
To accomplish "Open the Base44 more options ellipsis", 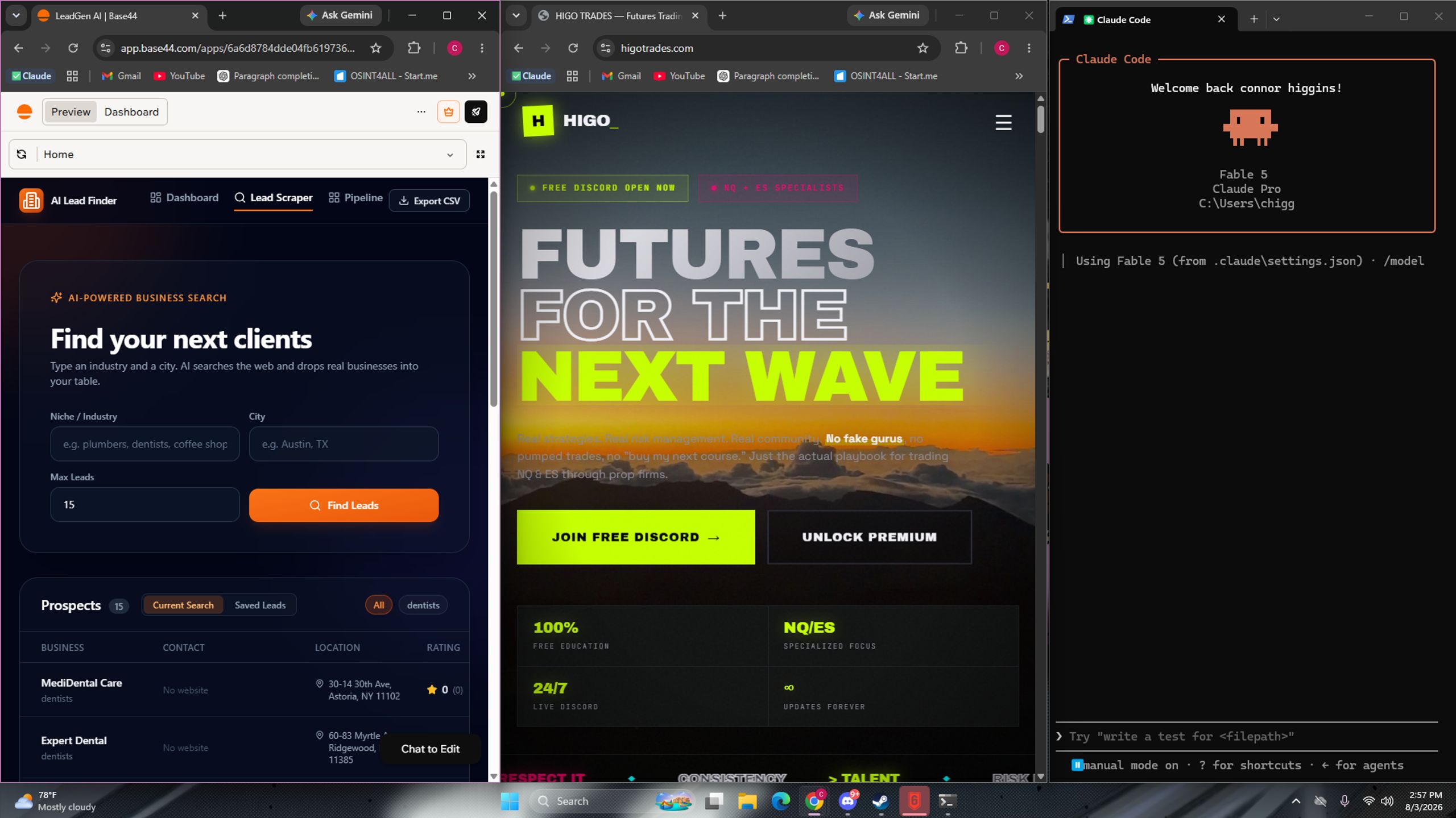I will (x=421, y=112).
